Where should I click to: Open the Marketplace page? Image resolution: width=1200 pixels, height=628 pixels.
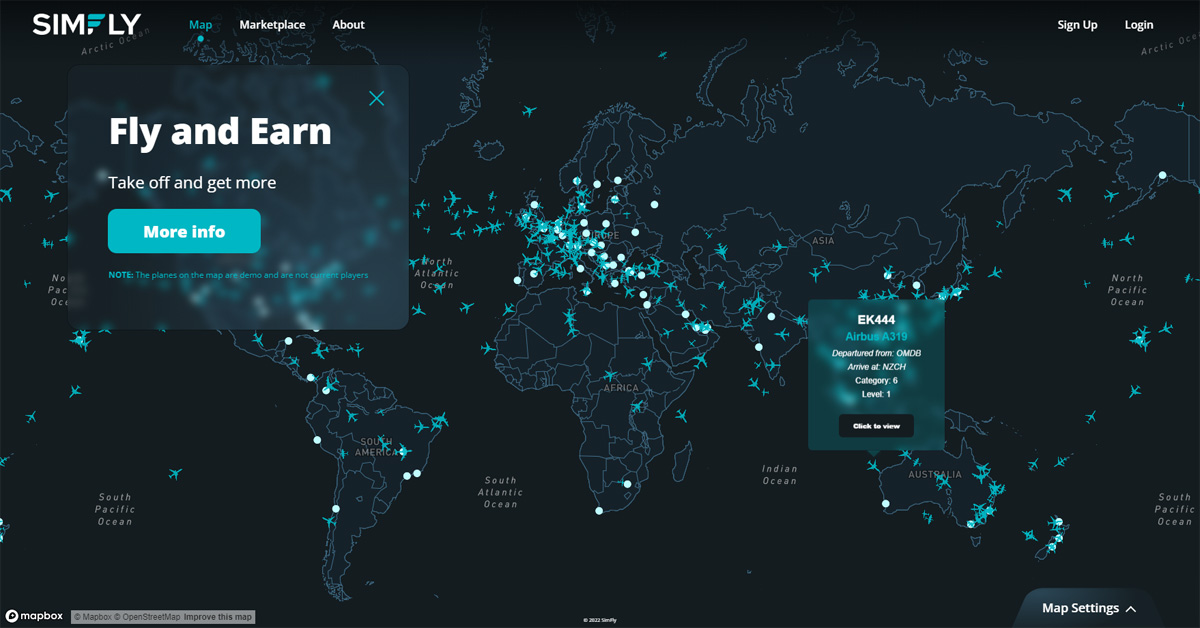(272, 25)
